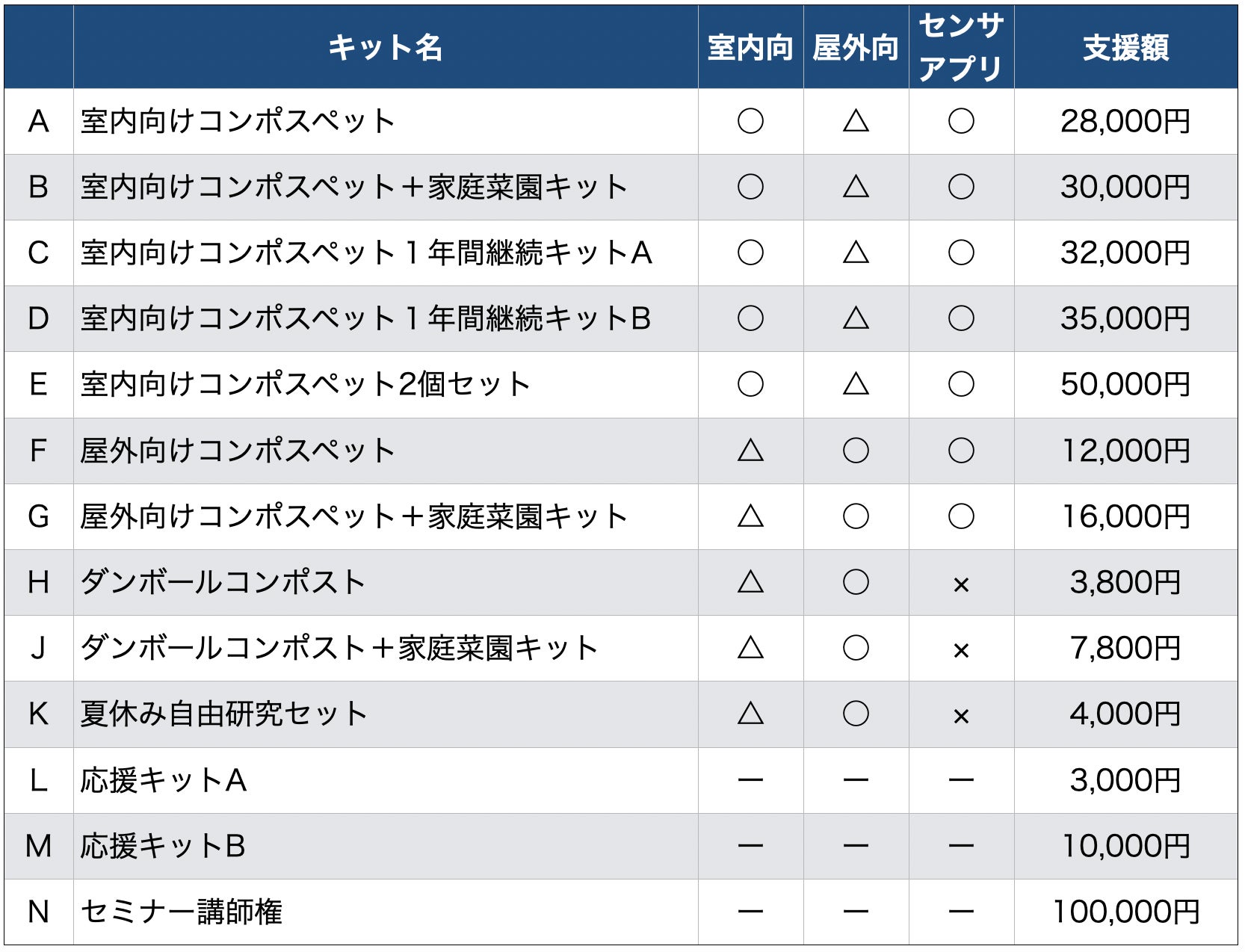
Task: Select 室内向けコンポスペット2個セット kit name
Action: pos(305,385)
